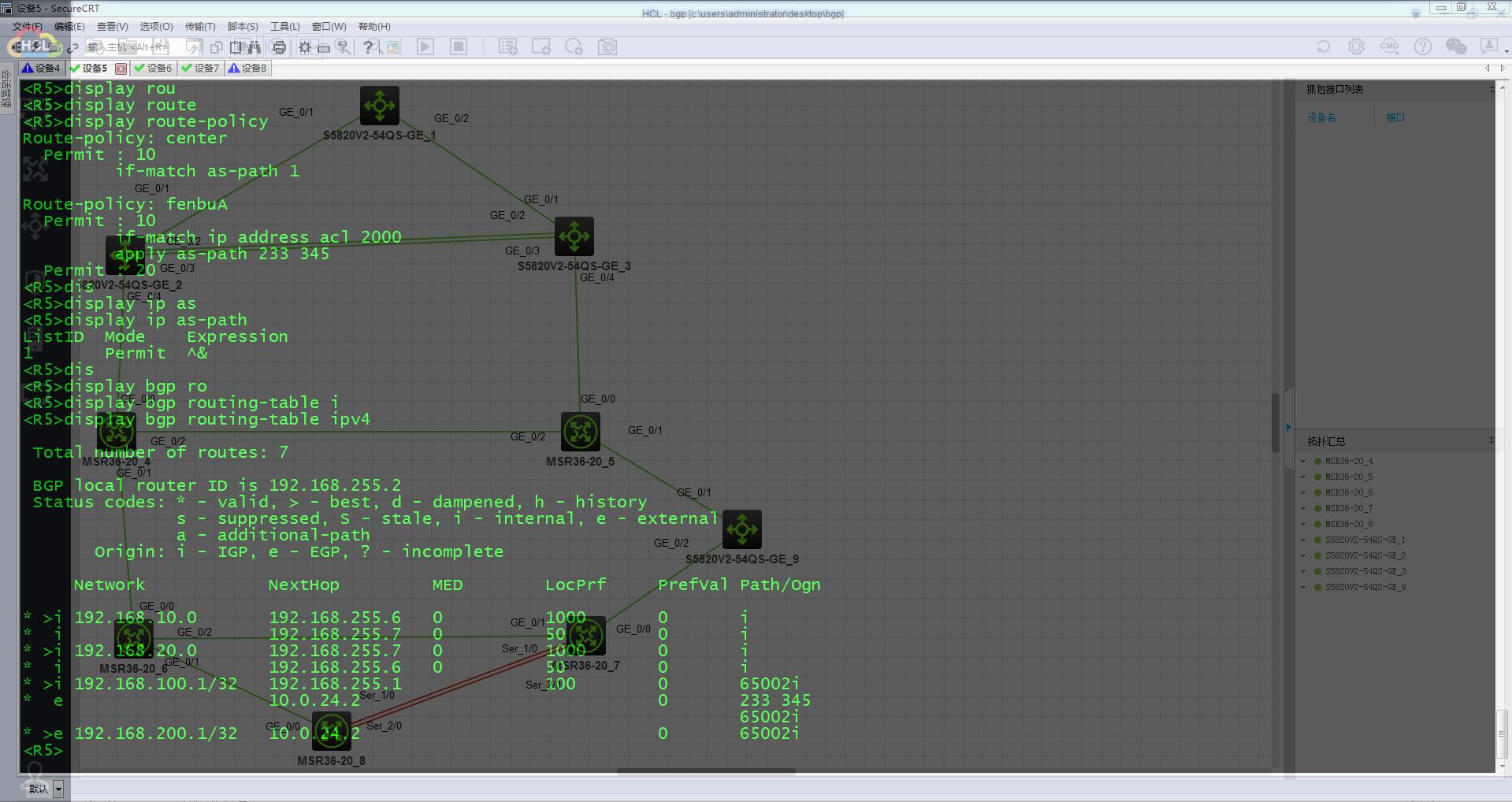The height and width of the screenshot is (802, 1512).
Task: Click the start-all-devices play icon
Action: tap(425, 47)
